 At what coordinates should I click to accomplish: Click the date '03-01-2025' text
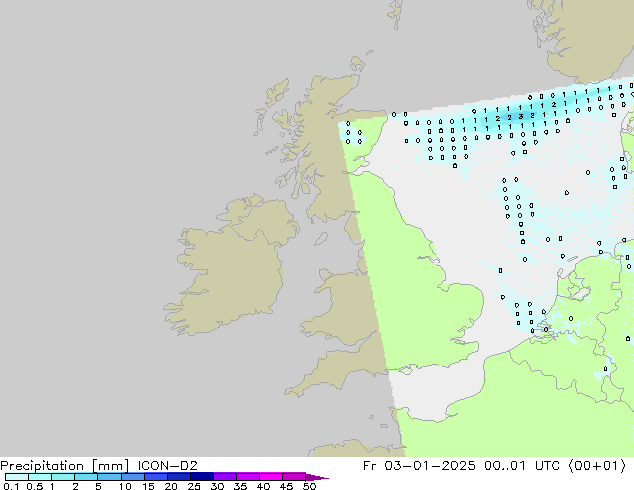tap(429, 466)
